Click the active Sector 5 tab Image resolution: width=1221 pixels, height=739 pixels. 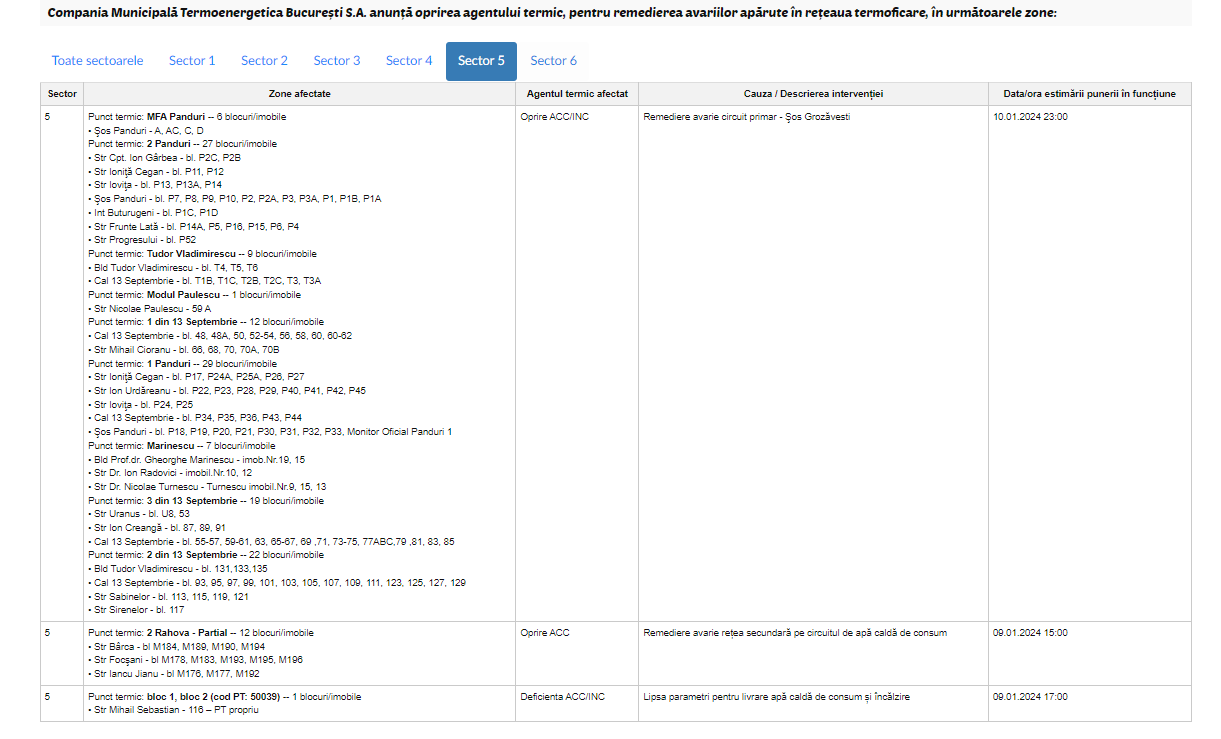pyautogui.click(x=481, y=61)
